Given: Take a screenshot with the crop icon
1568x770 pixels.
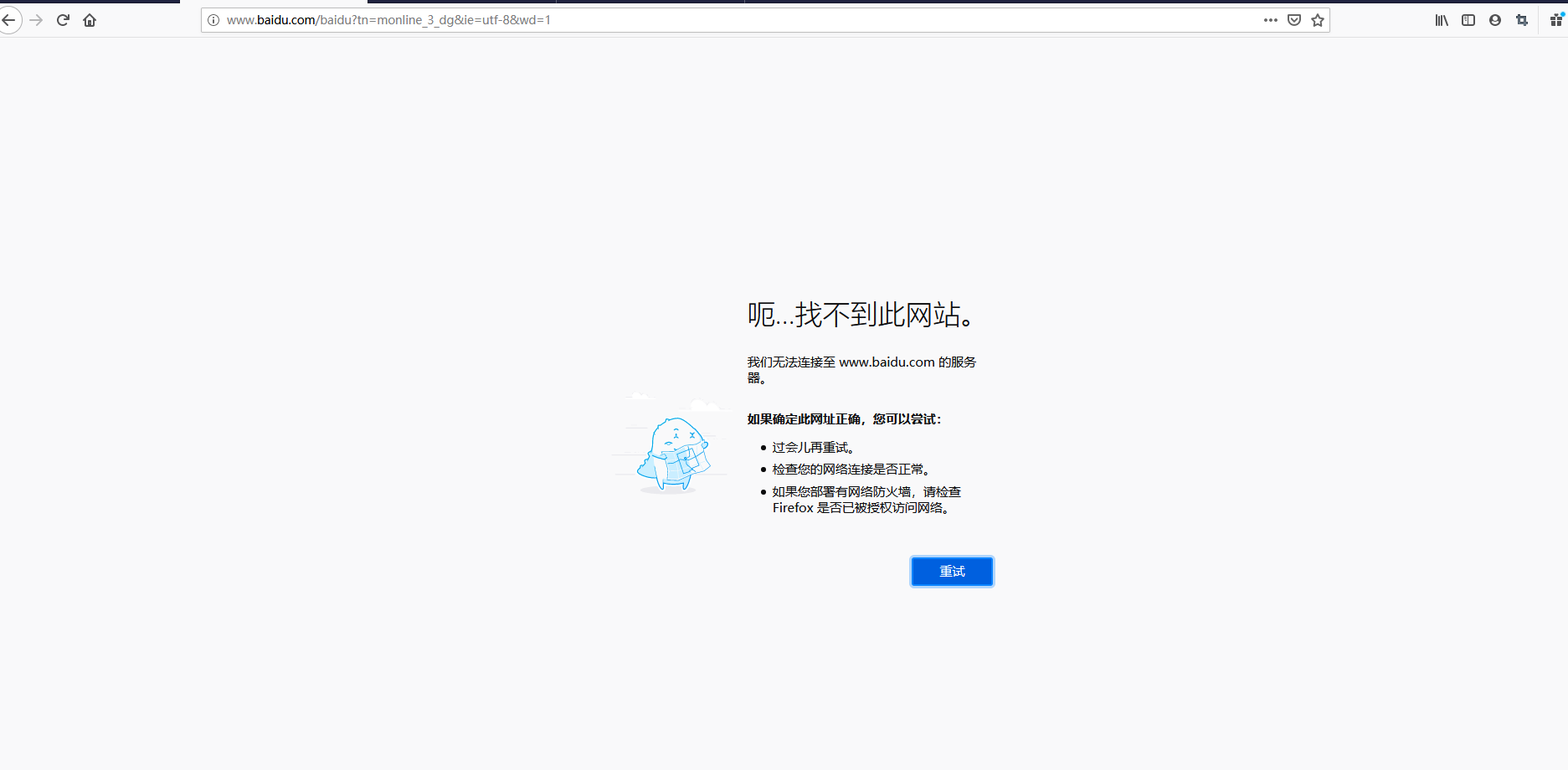Looking at the screenshot, I should point(1522,20).
